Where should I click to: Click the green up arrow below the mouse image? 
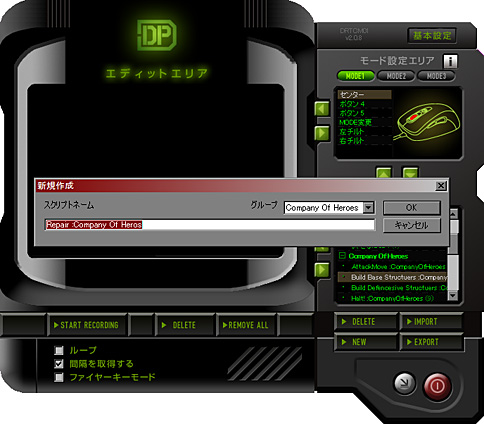tap(384, 173)
